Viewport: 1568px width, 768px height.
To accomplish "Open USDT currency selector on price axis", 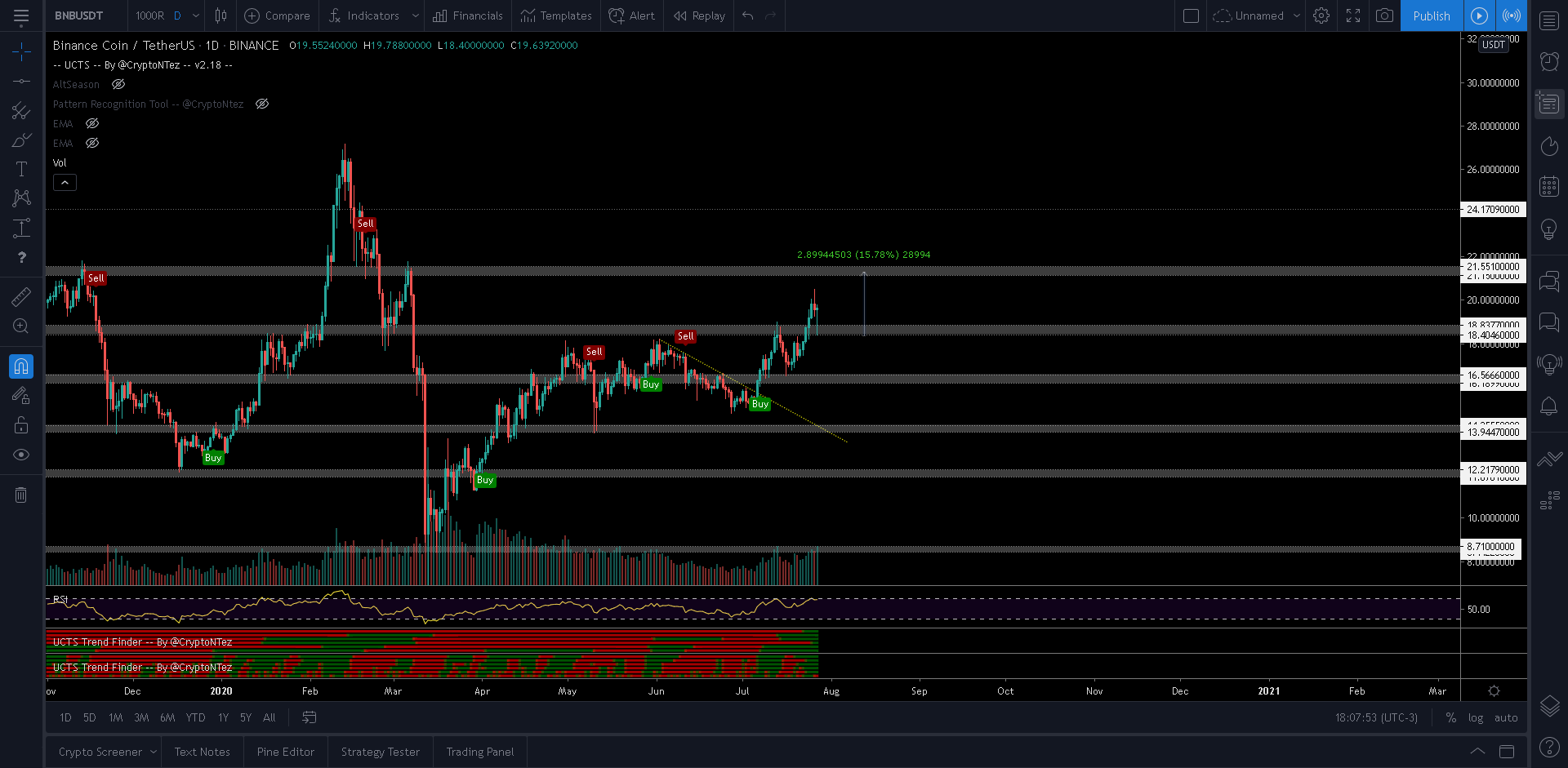I will [x=1493, y=45].
